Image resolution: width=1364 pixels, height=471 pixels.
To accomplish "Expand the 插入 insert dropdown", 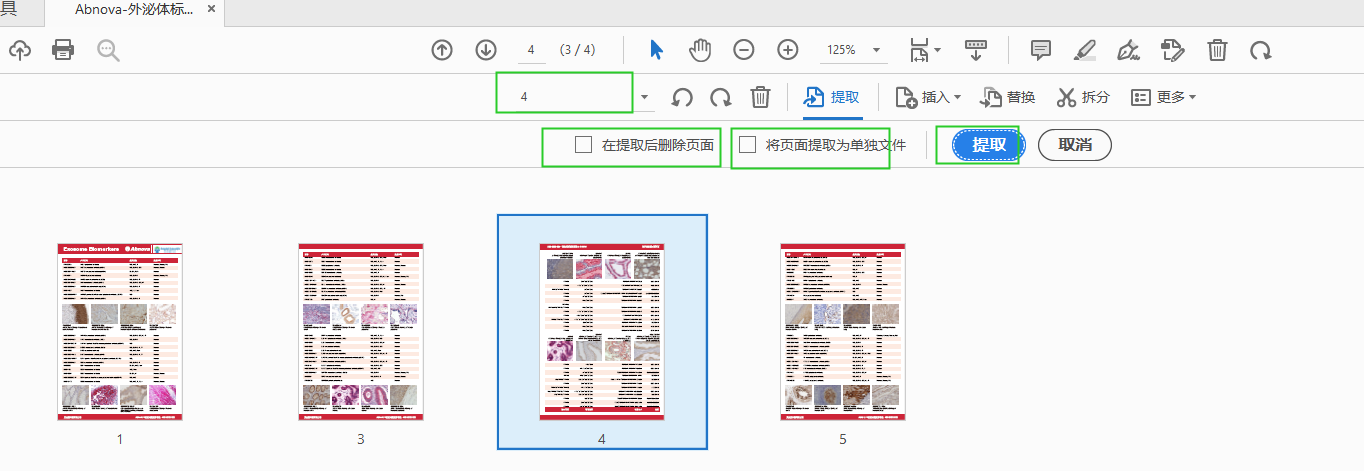I will 927,97.
